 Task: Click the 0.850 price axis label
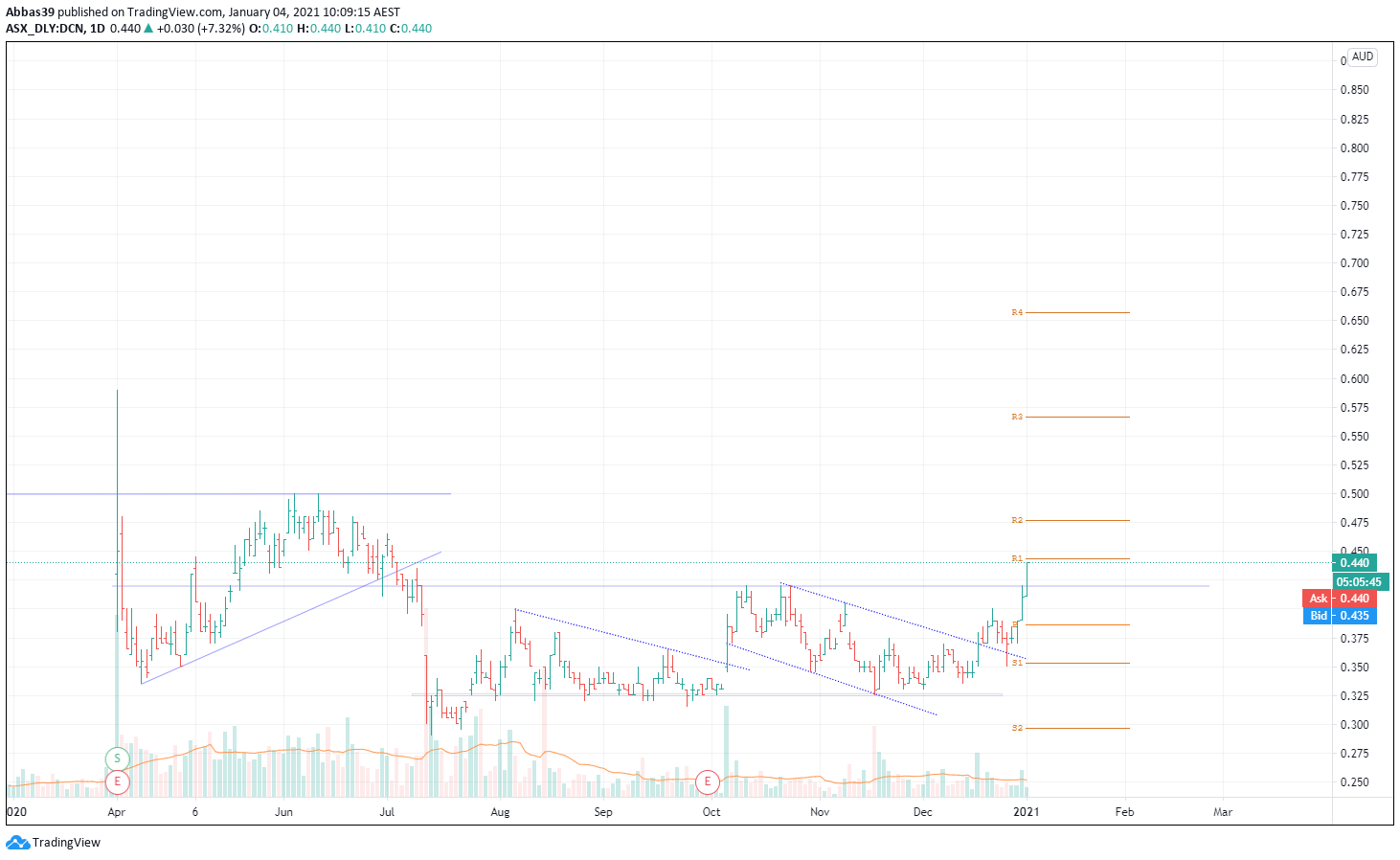coord(1354,90)
